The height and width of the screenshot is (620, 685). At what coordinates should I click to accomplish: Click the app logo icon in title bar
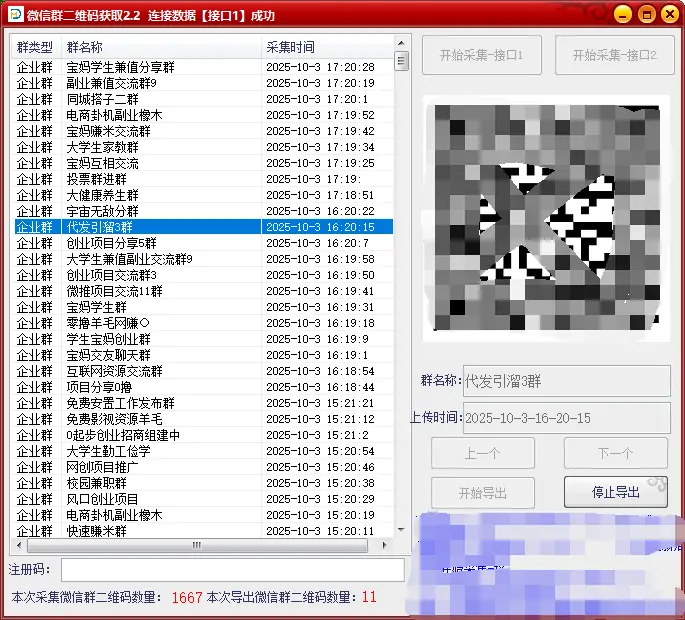coord(14,14)
